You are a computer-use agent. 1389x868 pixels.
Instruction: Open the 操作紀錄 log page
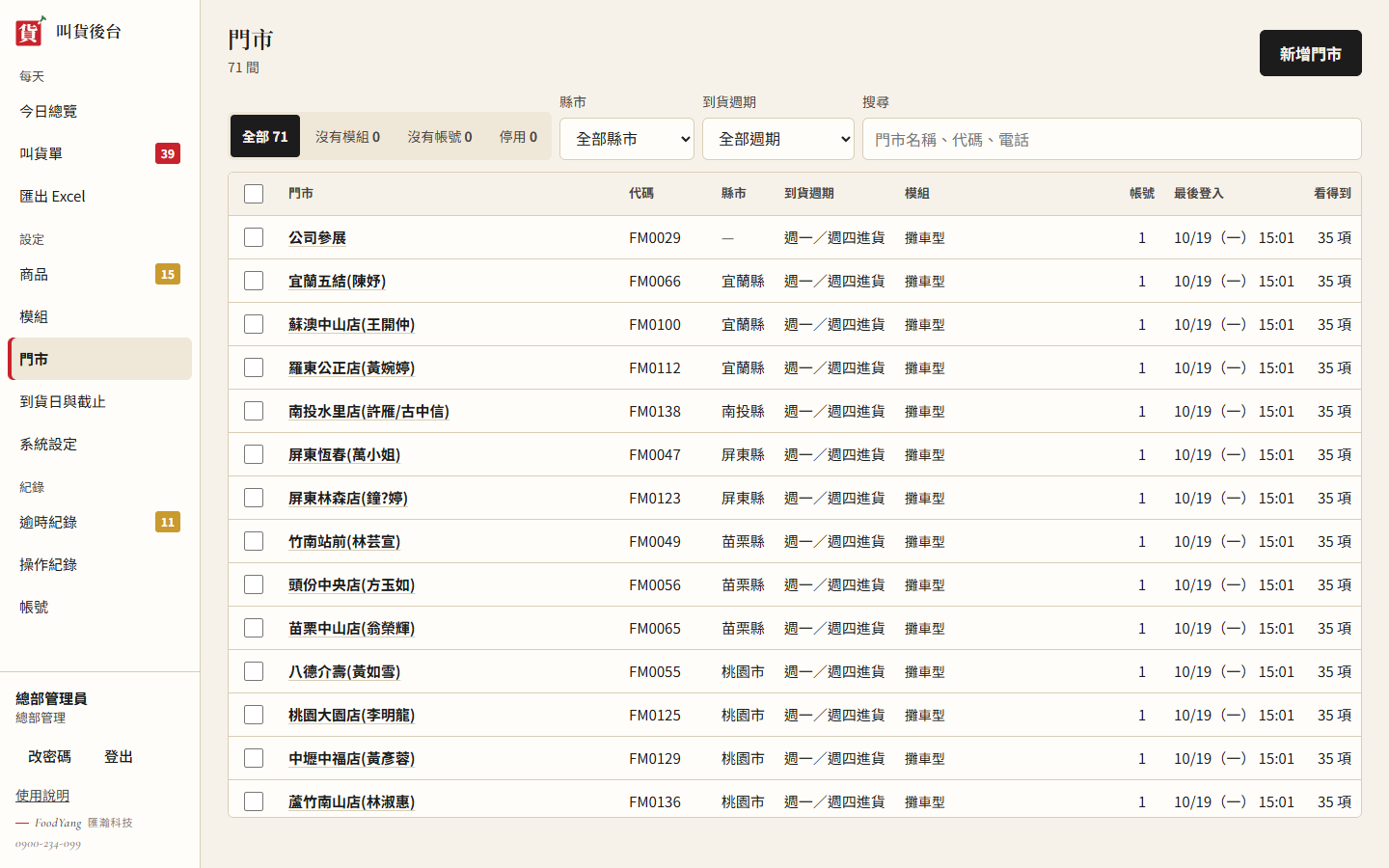click(x=100, y=564)
